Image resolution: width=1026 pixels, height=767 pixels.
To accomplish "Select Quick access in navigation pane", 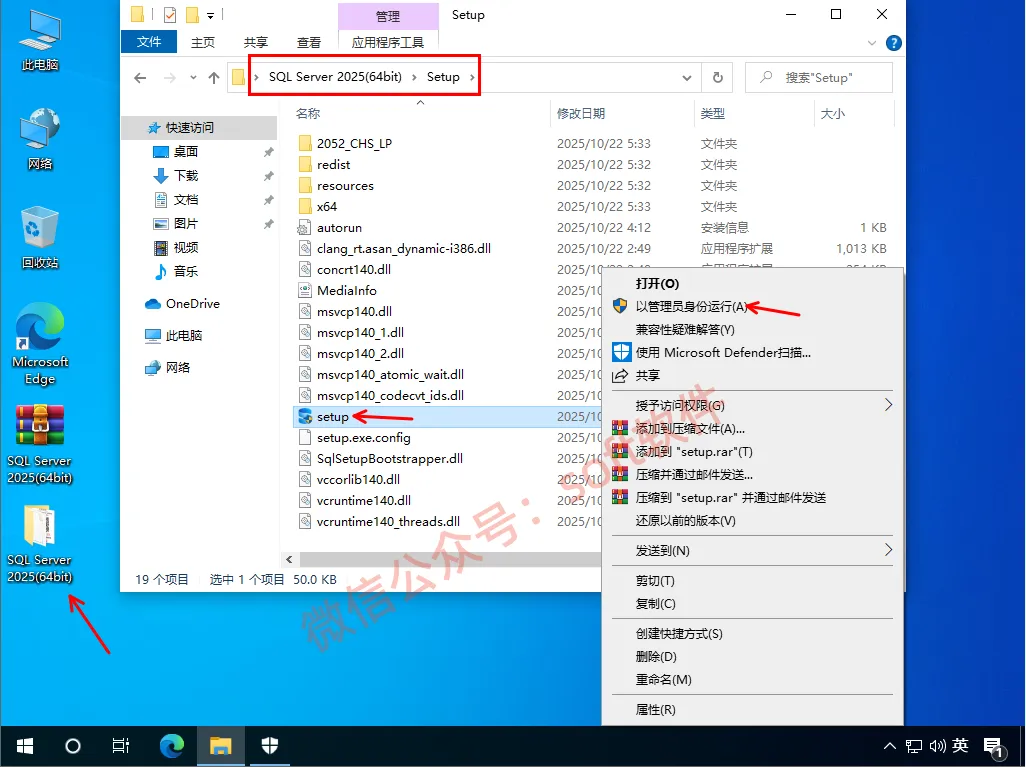I will pyautogui.click(x=200, y=128).
